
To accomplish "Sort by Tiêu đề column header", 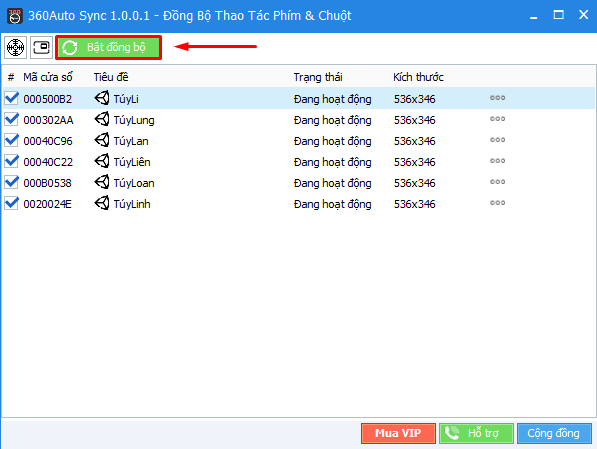I will (x=111, y=77).
